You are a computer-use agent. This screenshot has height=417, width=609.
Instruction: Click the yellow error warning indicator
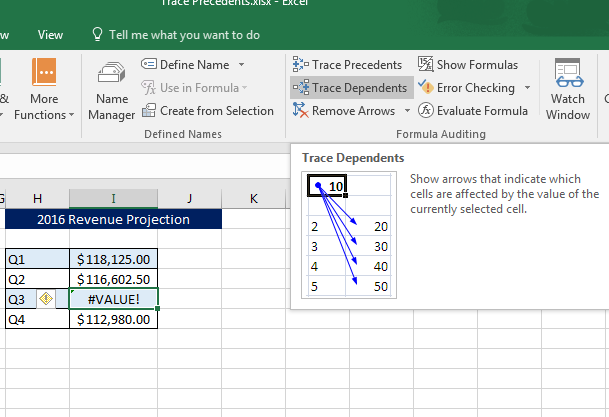tap(45, 299)
